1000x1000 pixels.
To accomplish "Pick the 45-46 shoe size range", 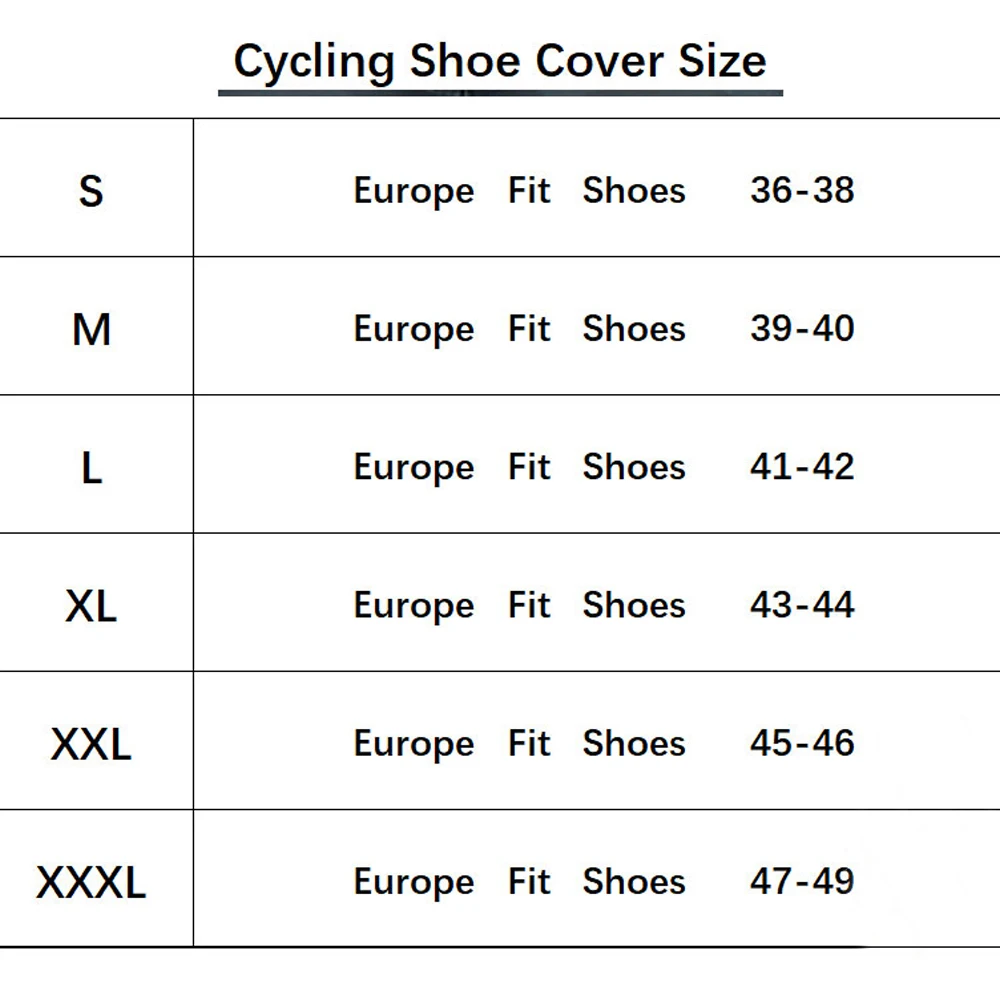I will coord(802,743).
